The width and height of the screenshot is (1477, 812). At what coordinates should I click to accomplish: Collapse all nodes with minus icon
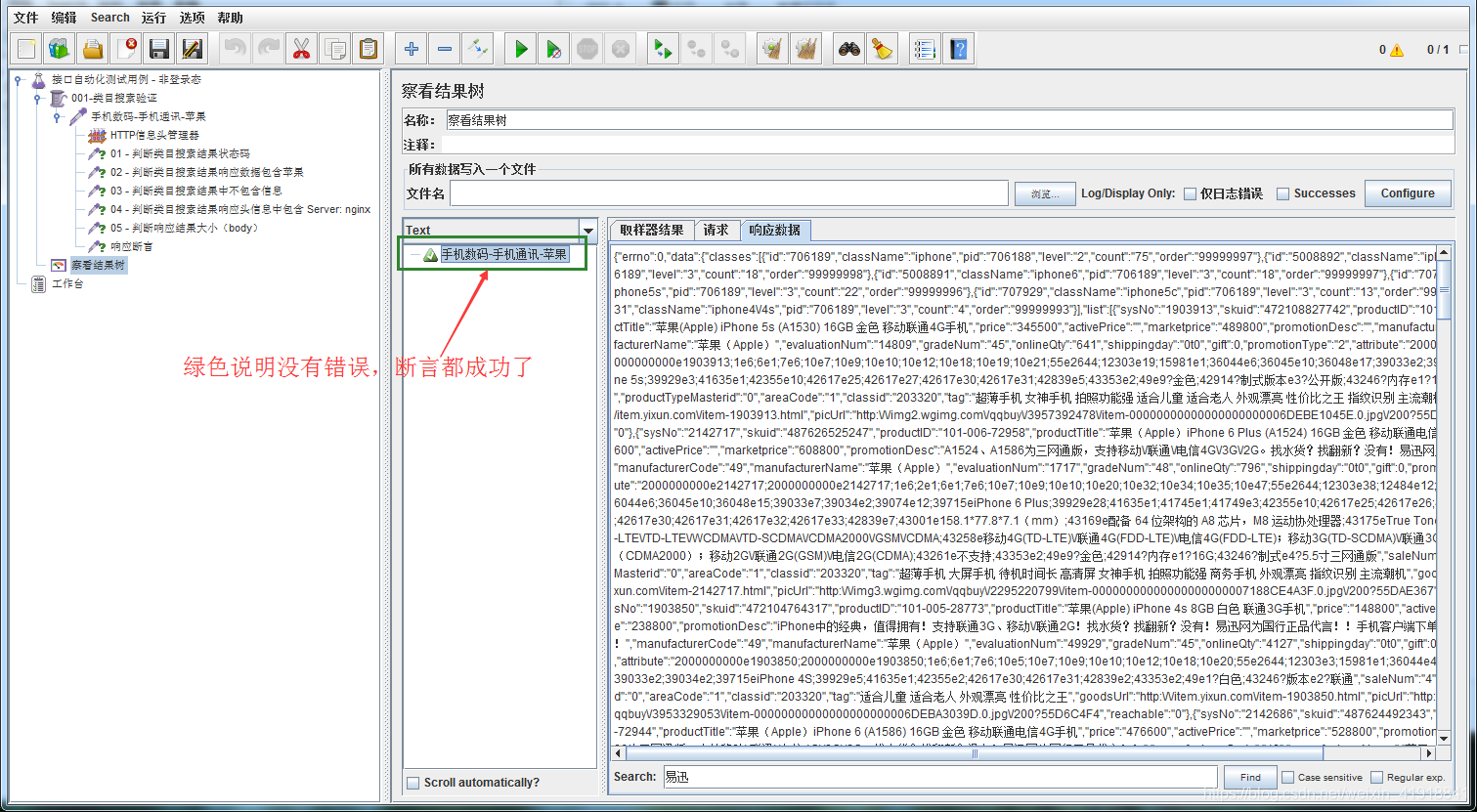coord(445,48)
